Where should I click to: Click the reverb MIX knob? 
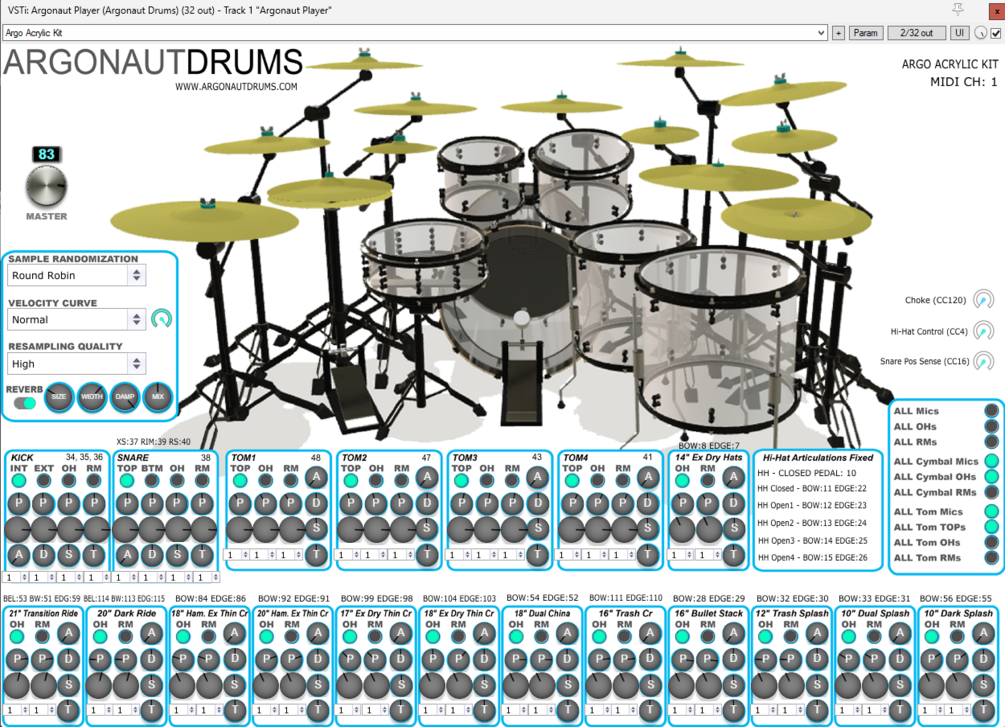[158, 397]
